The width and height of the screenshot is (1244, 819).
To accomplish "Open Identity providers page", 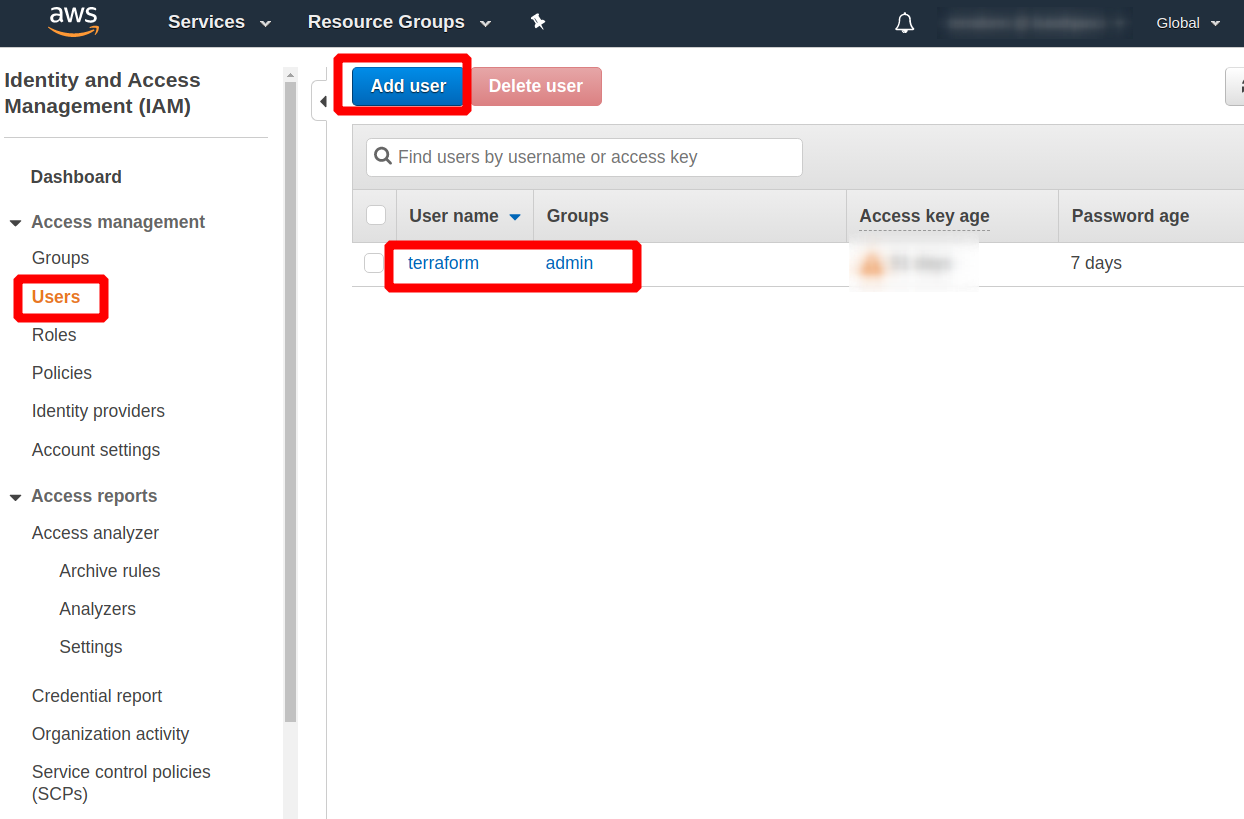I will [98, 411].
